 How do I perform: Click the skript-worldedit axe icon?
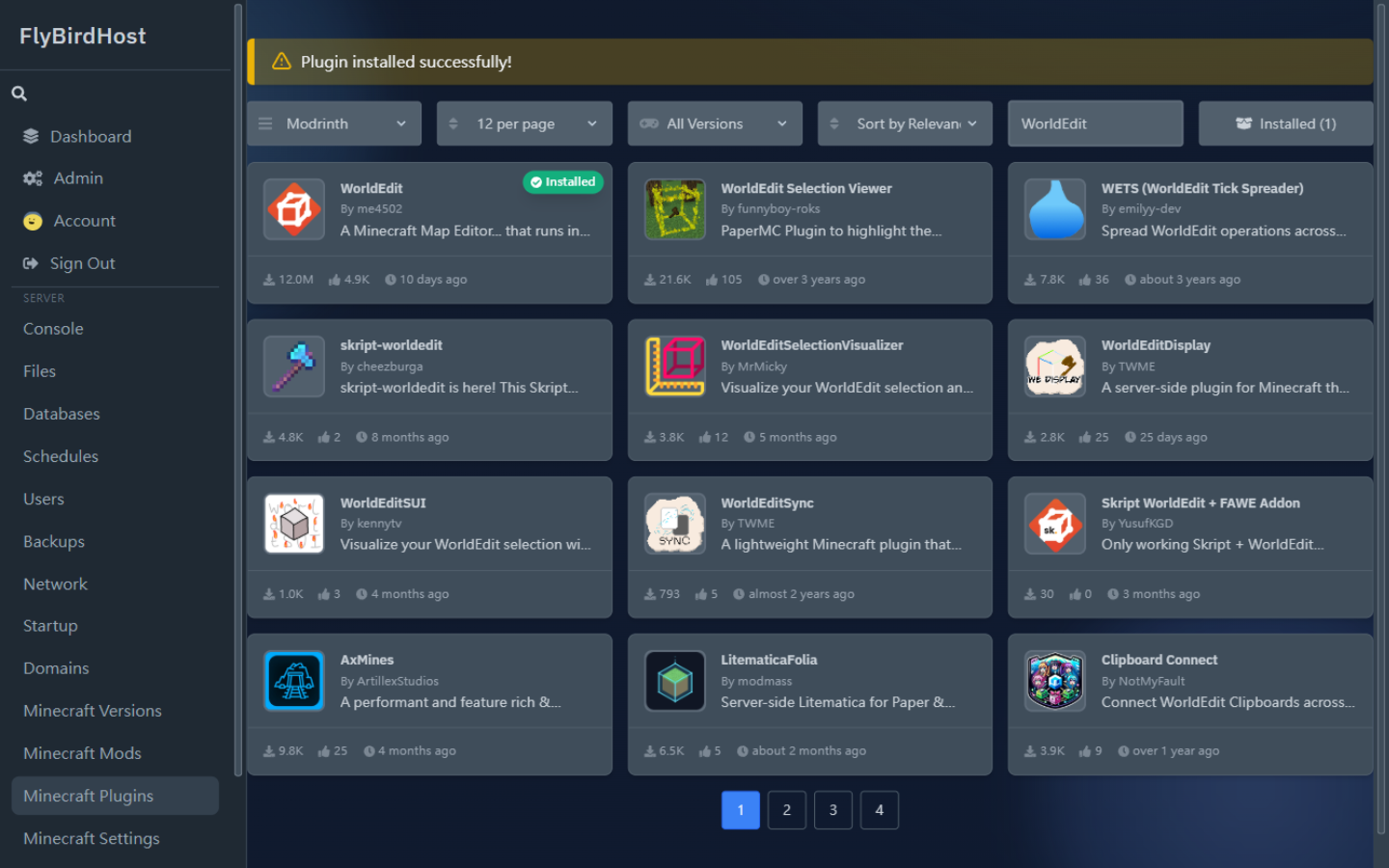coord(294,366)
